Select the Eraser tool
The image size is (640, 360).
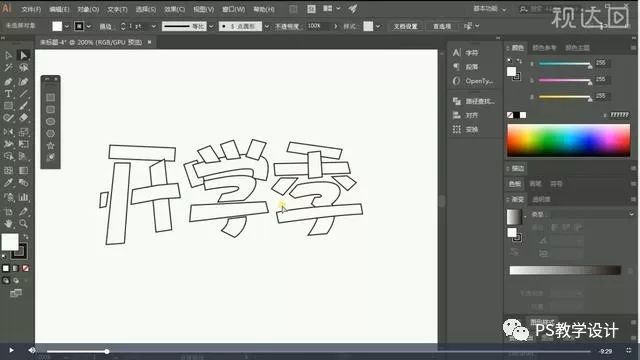[23, 118]
